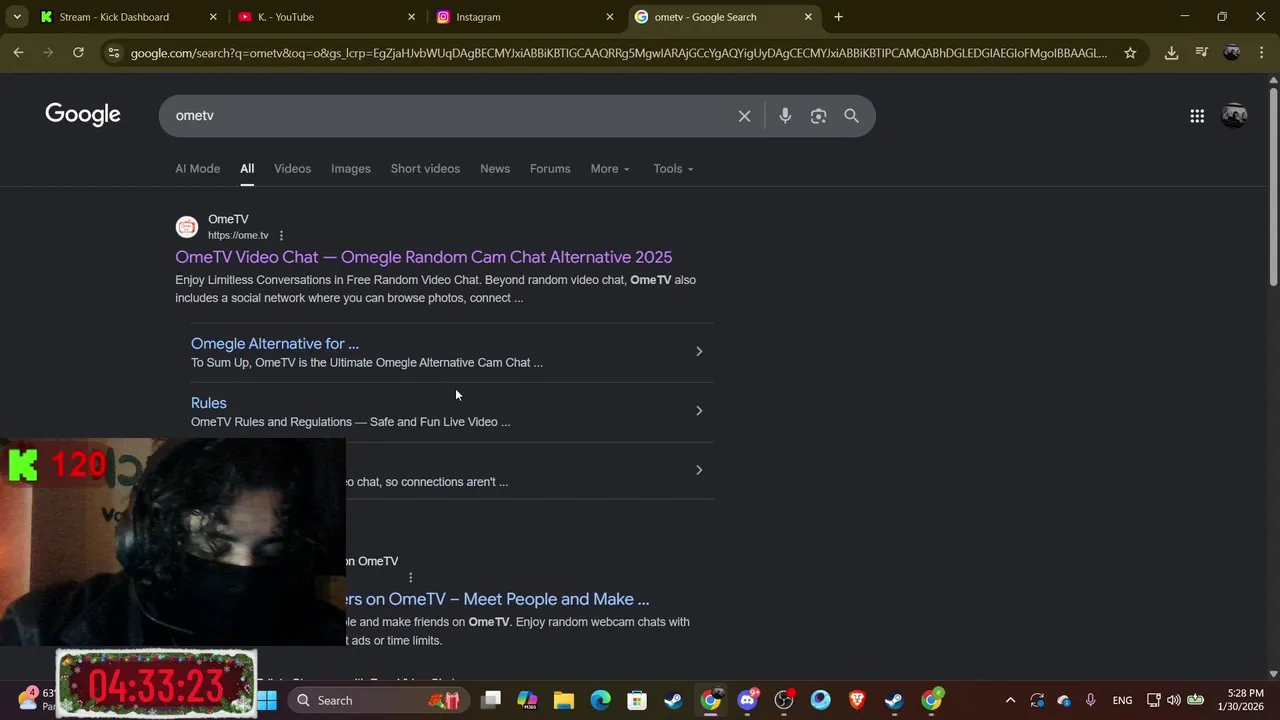The width and height of the screenshot is (1280, 720).
Task: Open Chrome three-dot menu
Action: [1261, 53]
